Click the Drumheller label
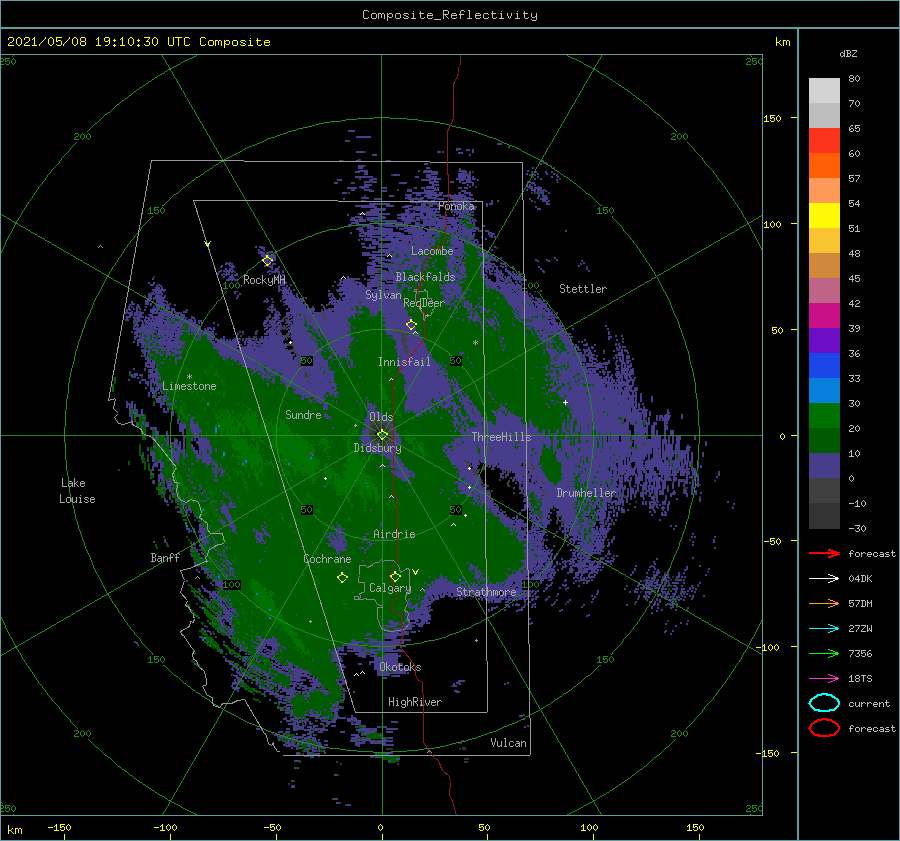 click(586, 493)
